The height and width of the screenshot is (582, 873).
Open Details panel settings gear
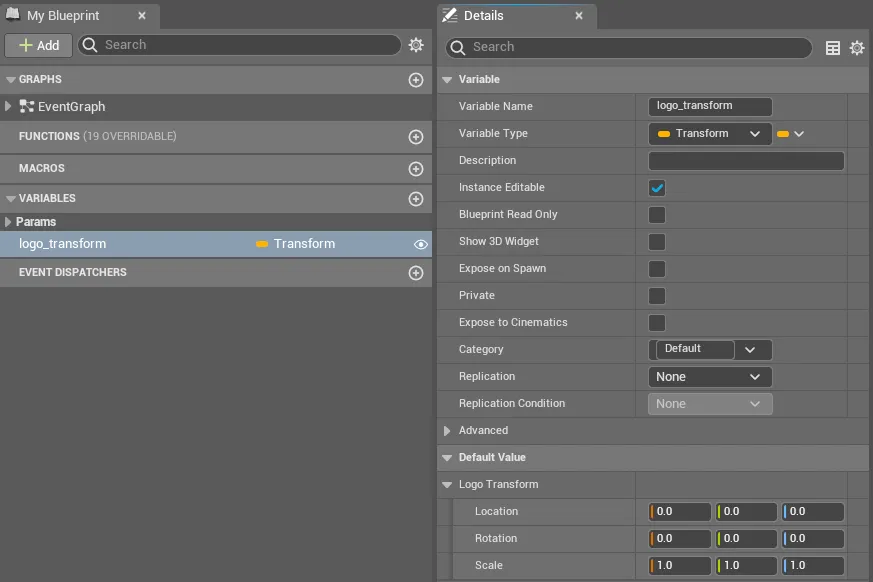pyautogui.click(x=857, y=48)
